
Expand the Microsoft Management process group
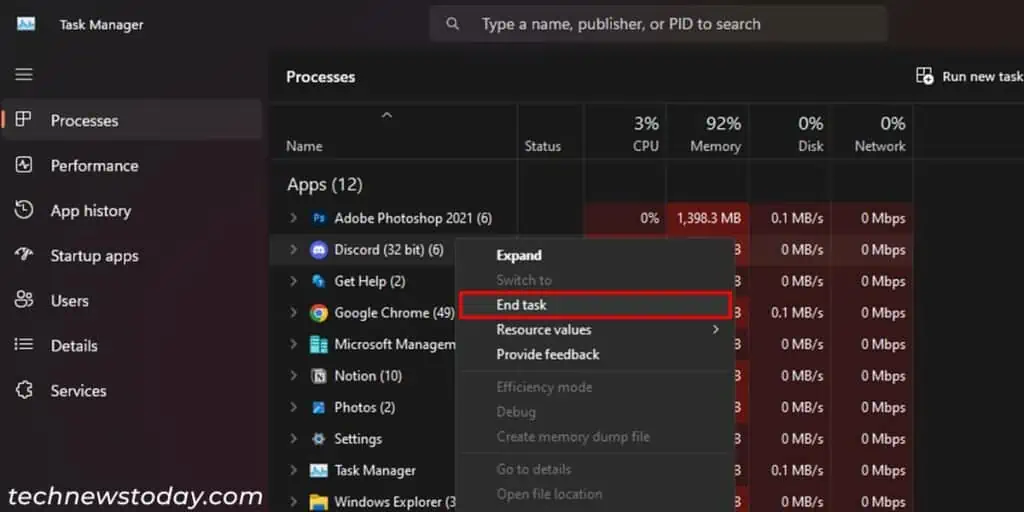click(293, 344)
